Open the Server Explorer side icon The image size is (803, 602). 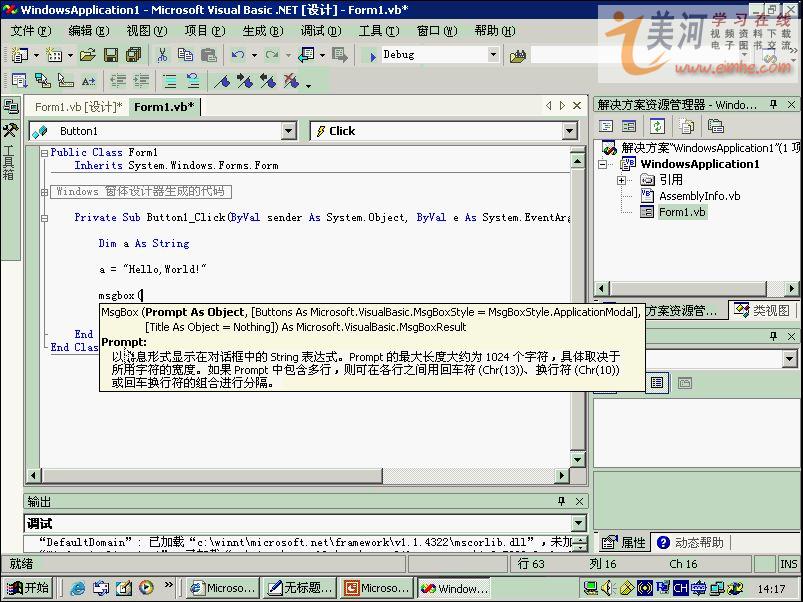click(10, 106)
